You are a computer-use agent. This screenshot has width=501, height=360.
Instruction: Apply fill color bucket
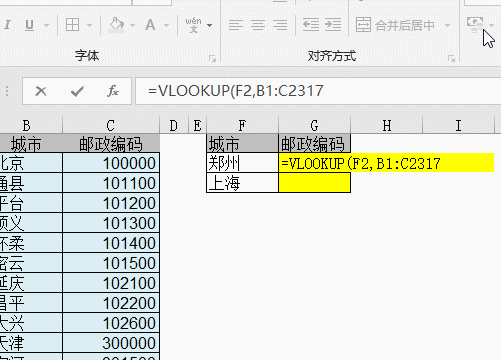(x=116, y=25)
